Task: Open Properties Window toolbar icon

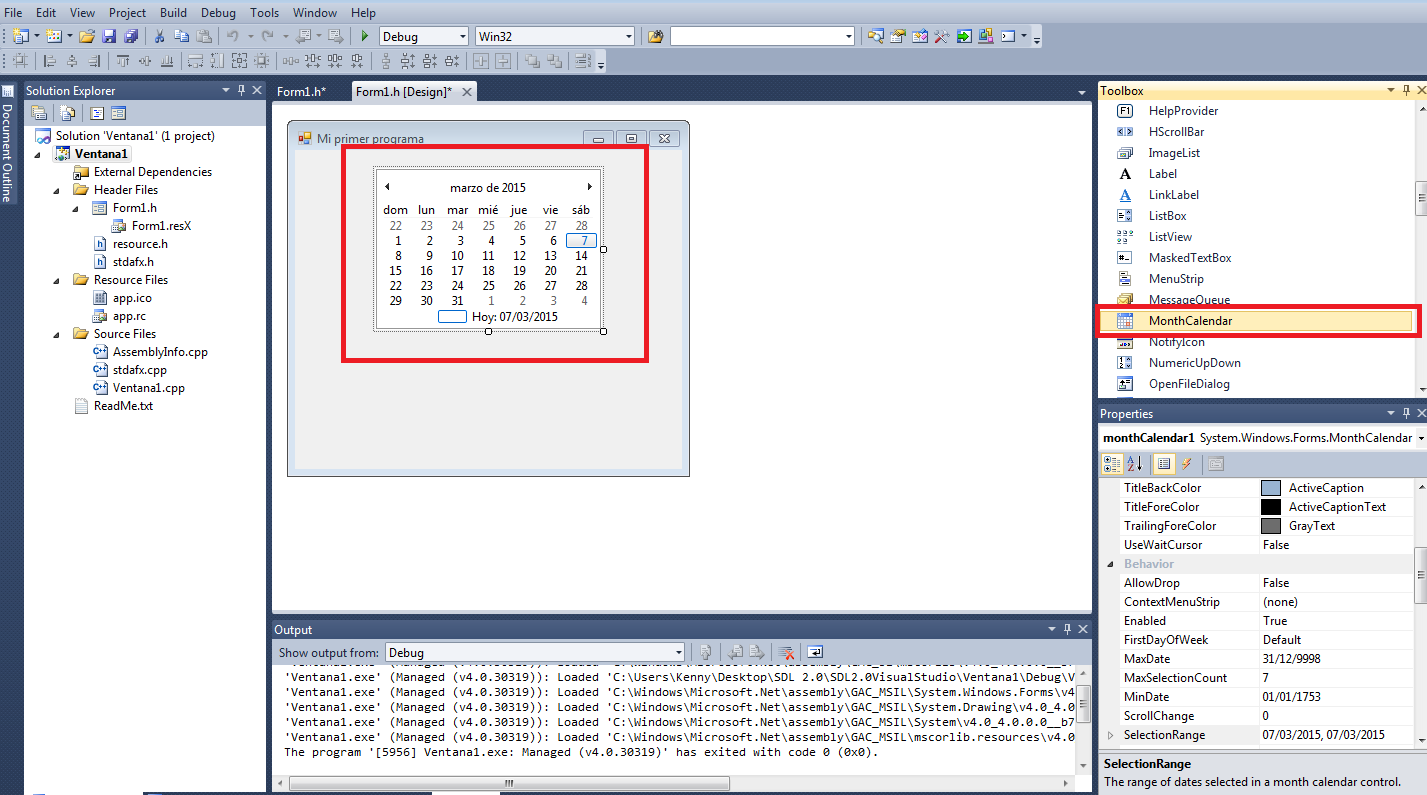Action: (897, 36)
